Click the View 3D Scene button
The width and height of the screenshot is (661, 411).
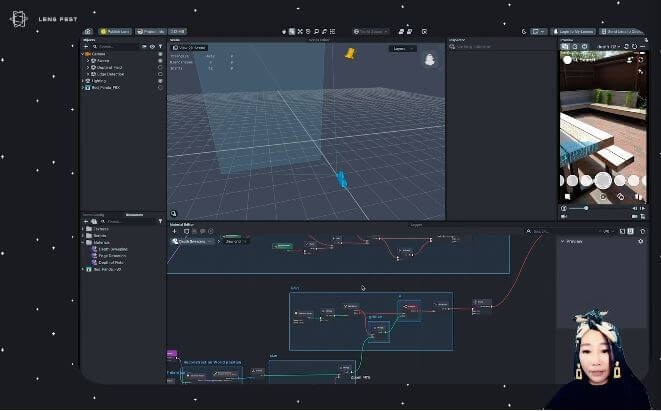(x=189, y=48)
